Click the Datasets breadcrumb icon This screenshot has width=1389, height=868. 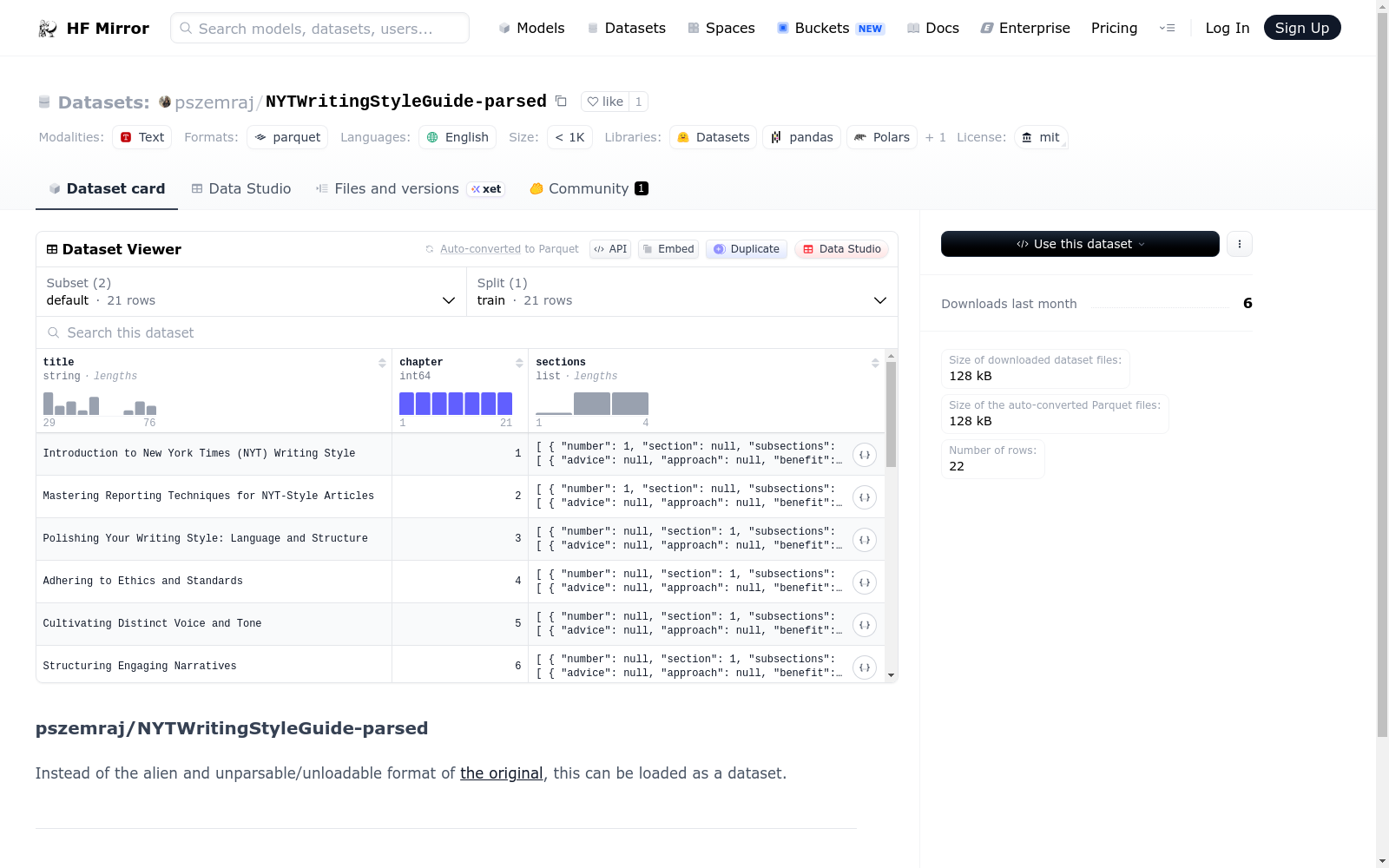tap(44, 102)
